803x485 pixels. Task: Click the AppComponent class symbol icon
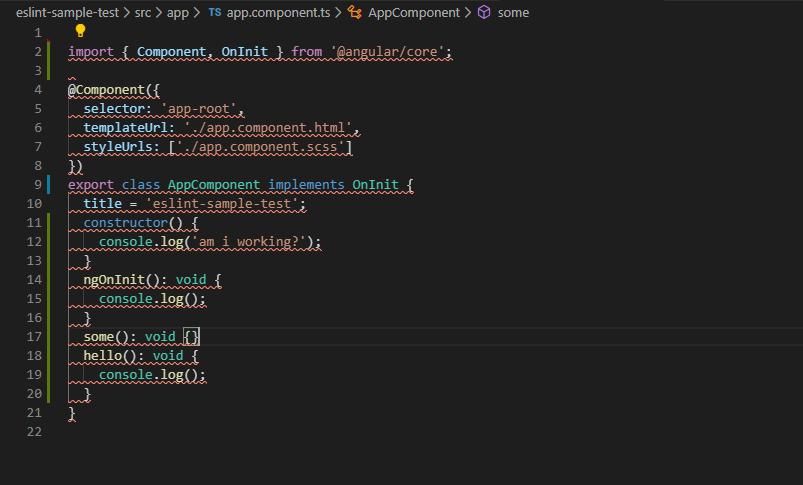coord(354,13)
